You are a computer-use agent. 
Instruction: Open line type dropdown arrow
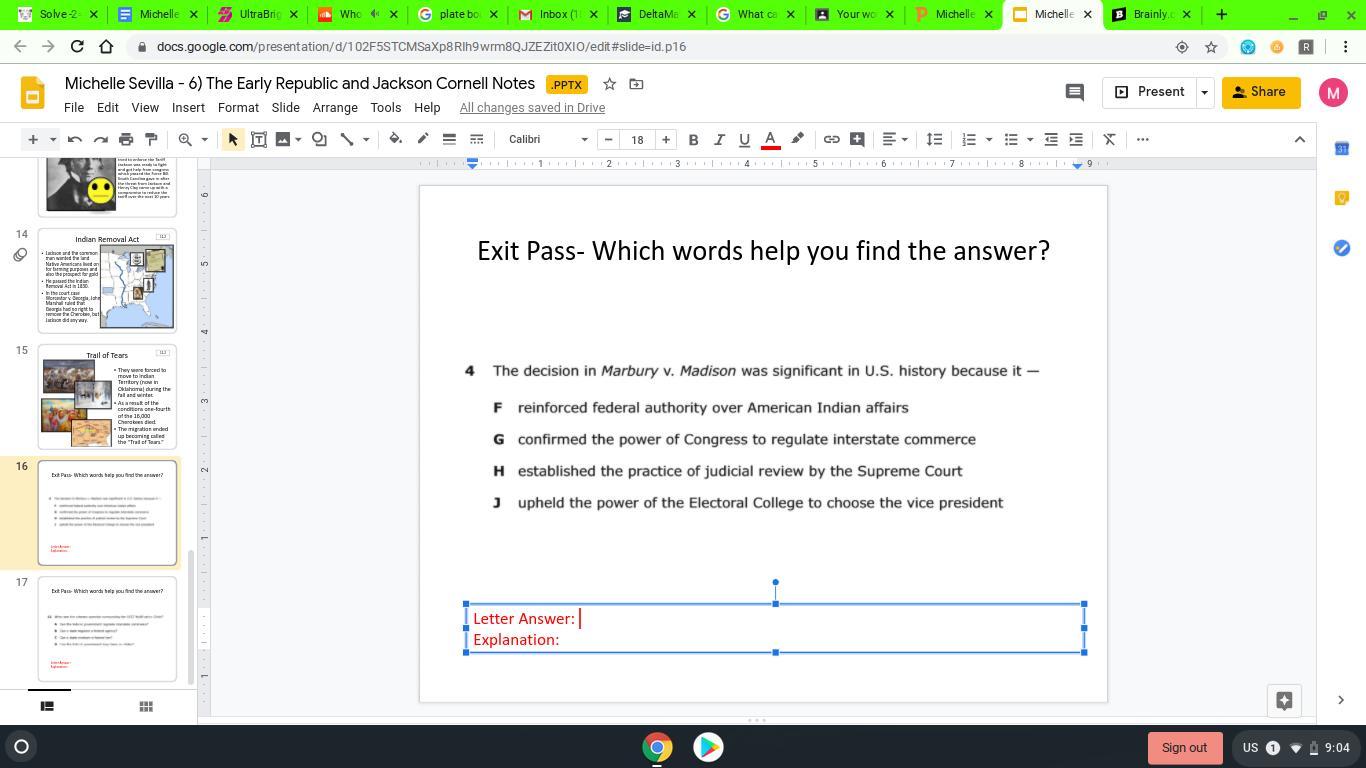pos(366,139)
